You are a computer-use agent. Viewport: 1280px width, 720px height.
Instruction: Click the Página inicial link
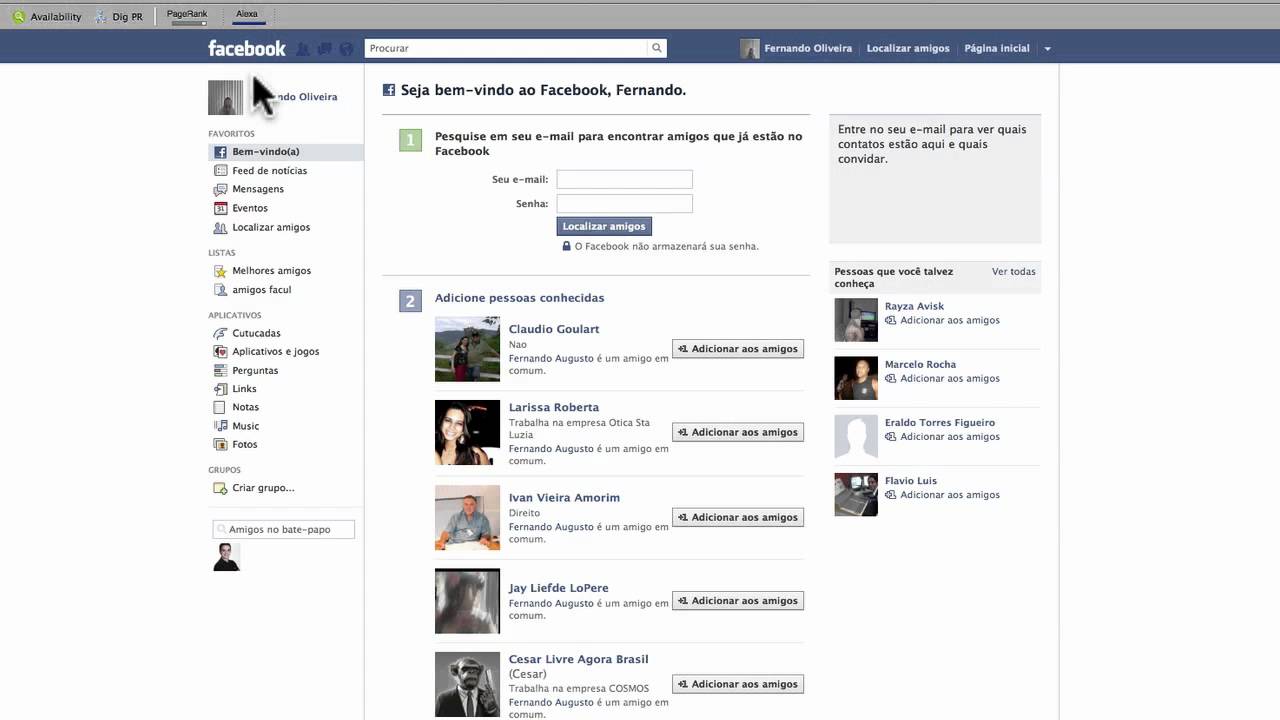(997, 48)
